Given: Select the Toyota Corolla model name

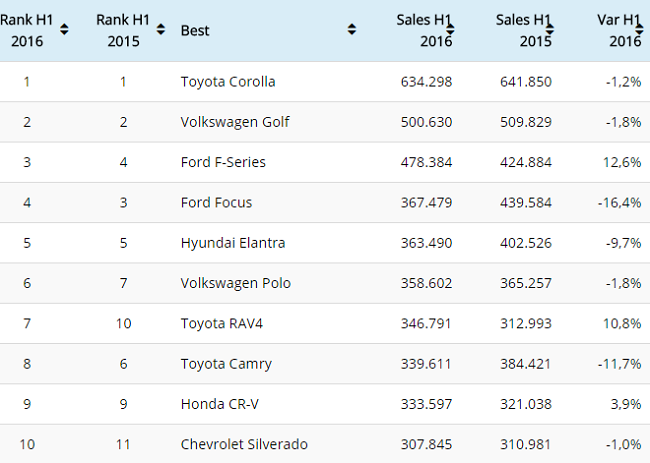Looking at the screenshot, I should click(228, 82).
